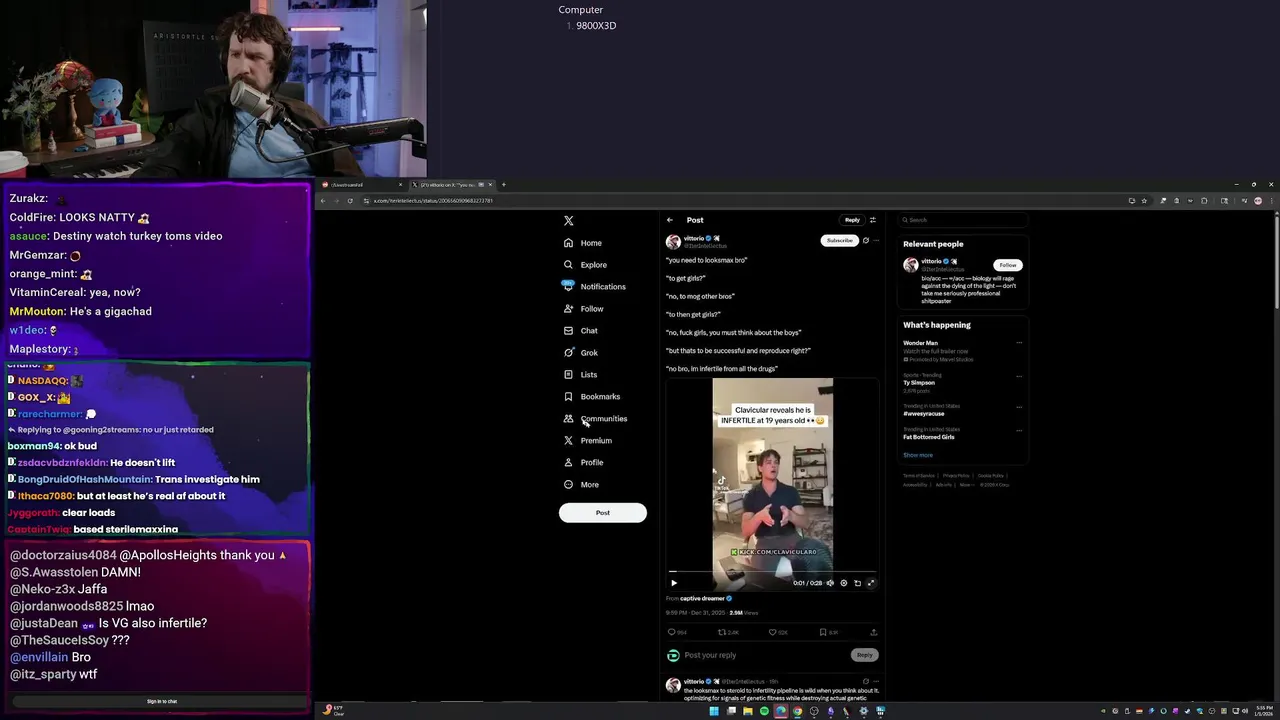
Task: Open the Ty Simpson trend
Action: 919,383
